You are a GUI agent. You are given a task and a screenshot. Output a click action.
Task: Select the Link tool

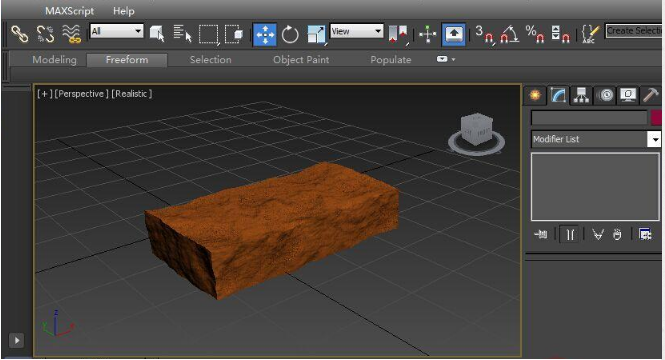[x=19, y=34]
